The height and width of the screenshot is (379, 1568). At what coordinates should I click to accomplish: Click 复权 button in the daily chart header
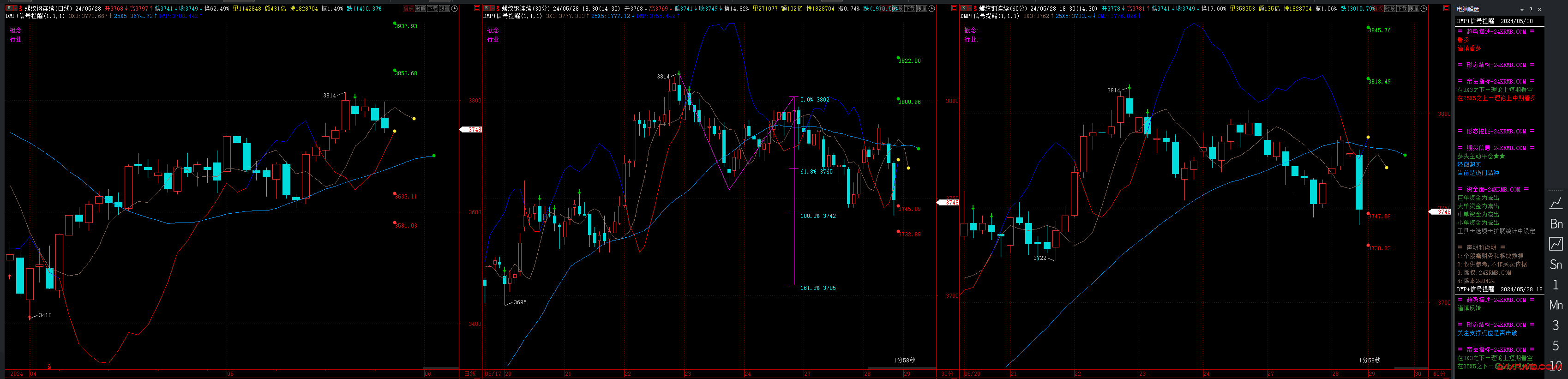tap(409, 8)
